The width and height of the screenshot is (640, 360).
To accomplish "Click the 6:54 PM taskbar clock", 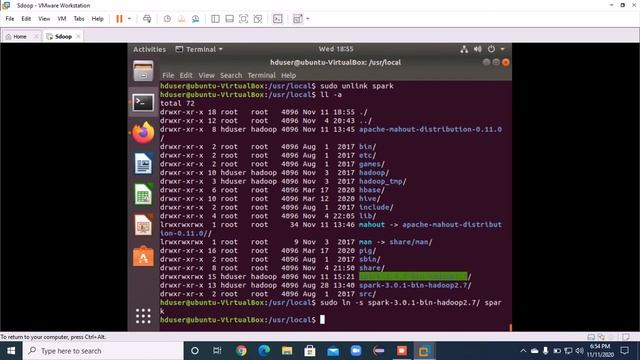I will (600, 351).
